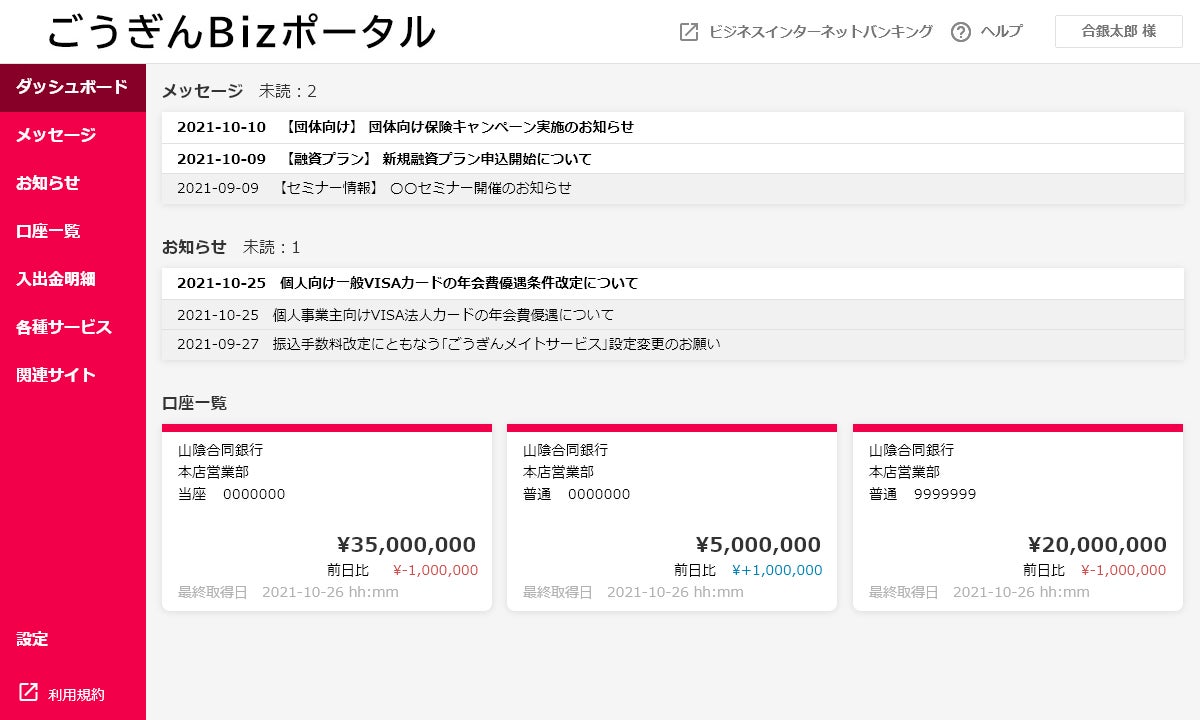
Task: Select the 普通 9999999 account card
Action: (1017, 518)
